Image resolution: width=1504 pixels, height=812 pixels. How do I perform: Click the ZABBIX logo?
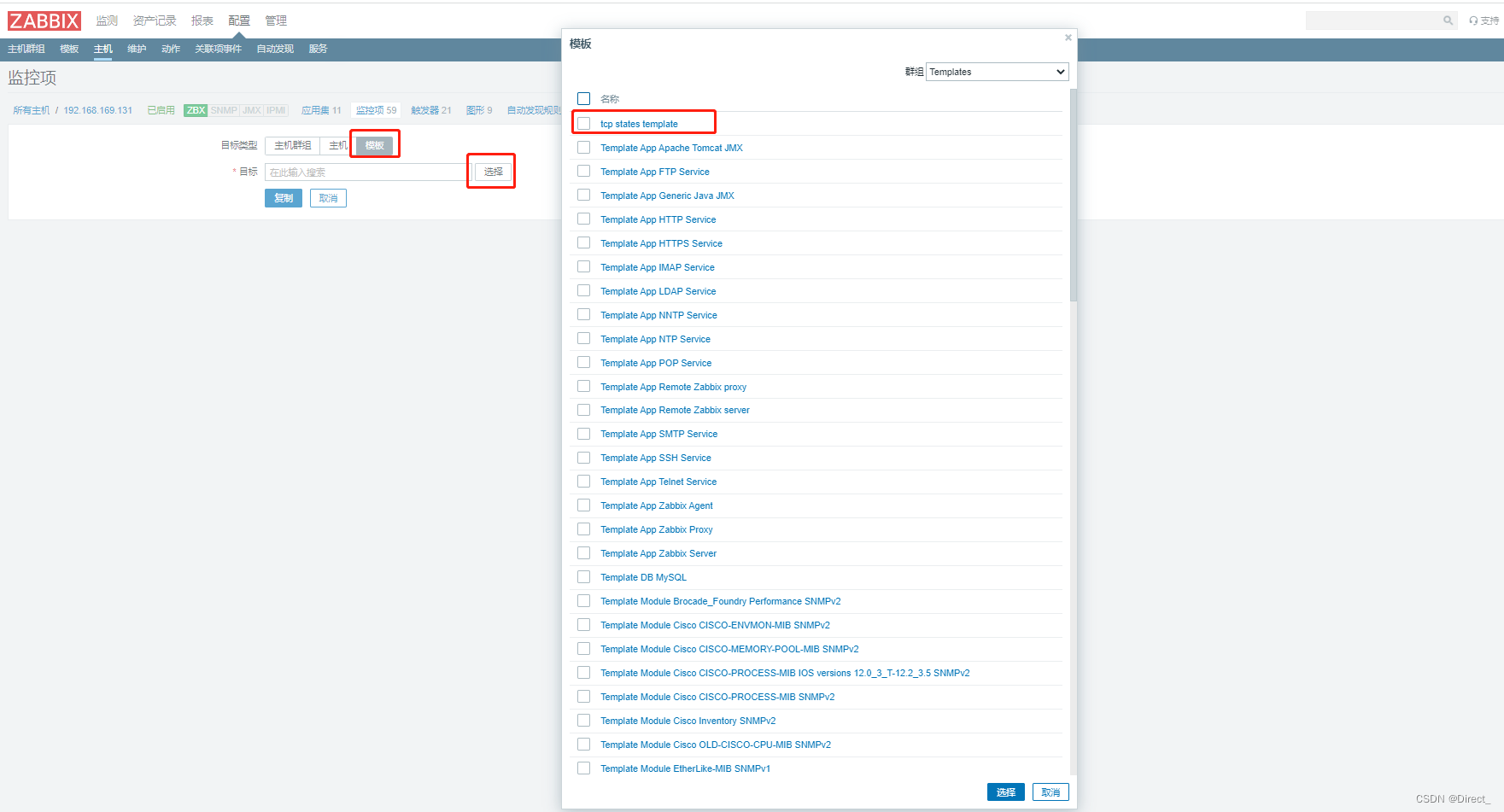pyautogui.click(x=44, y=20)
